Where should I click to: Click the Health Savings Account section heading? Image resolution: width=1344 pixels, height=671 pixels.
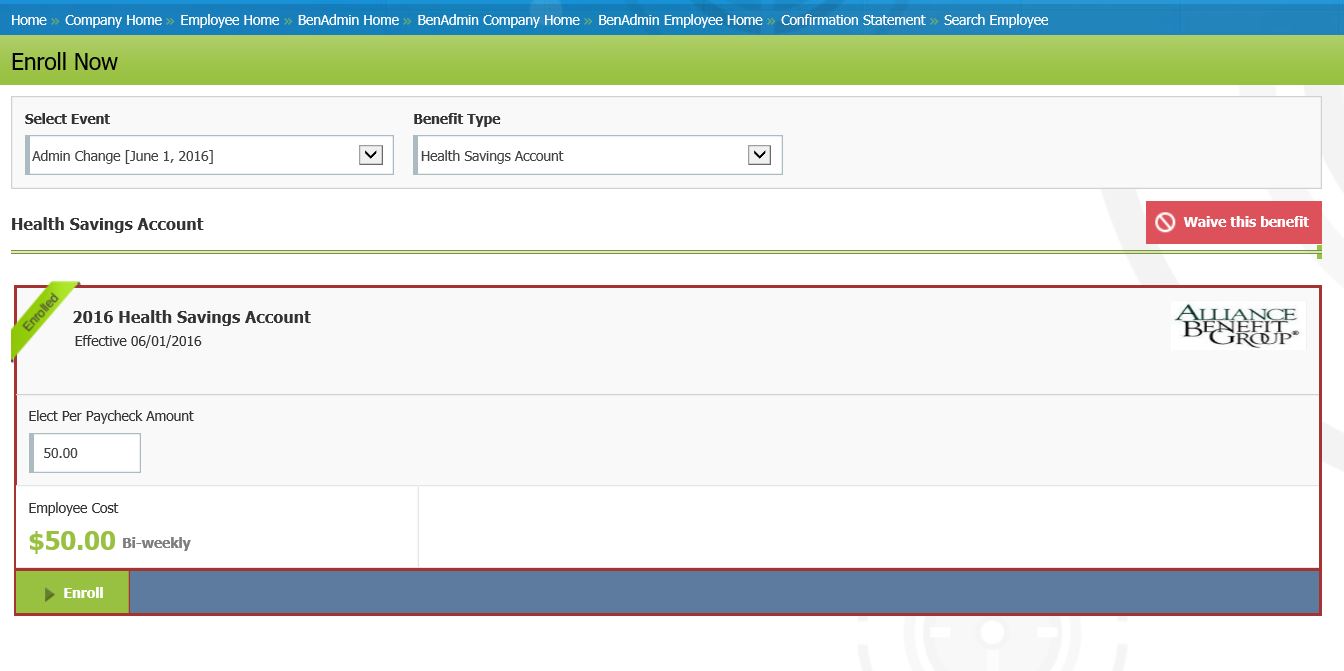(107, 224)
